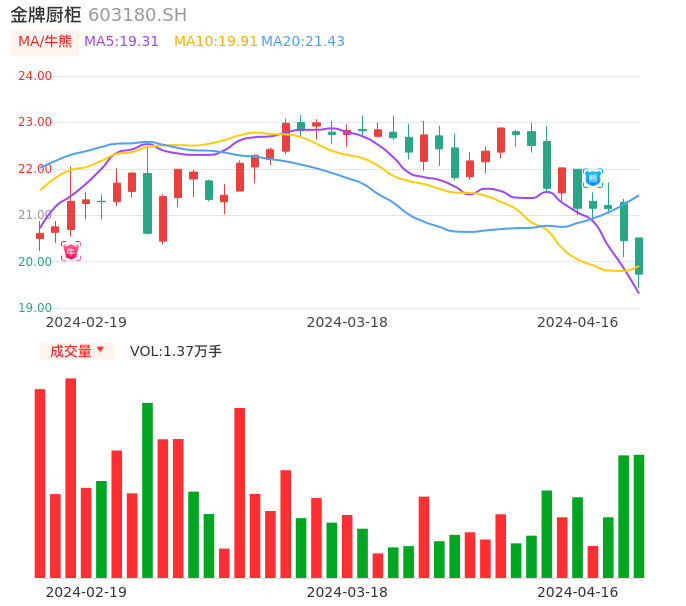Open the 成交量 indicator dropdown
This screenshot has width=686, height=606.
[x=77, y=351]
